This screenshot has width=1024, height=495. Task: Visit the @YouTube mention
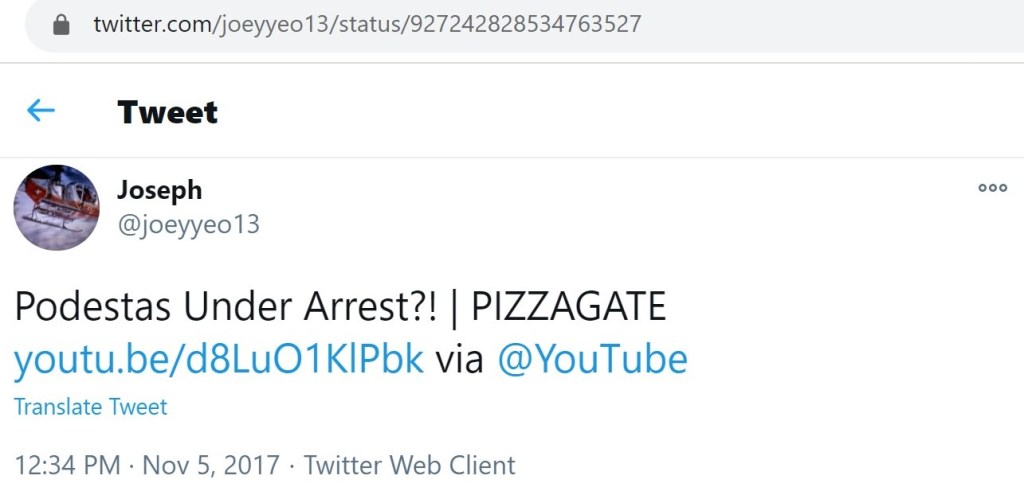[x=592, y=359]
